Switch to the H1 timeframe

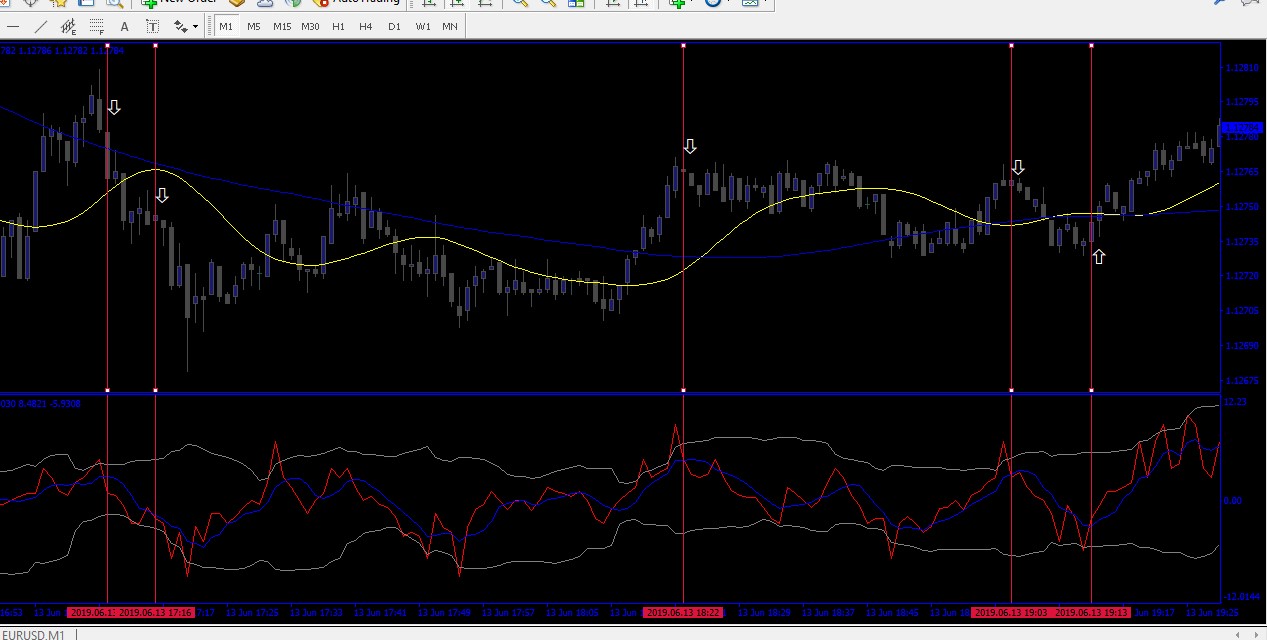(338, 26)
